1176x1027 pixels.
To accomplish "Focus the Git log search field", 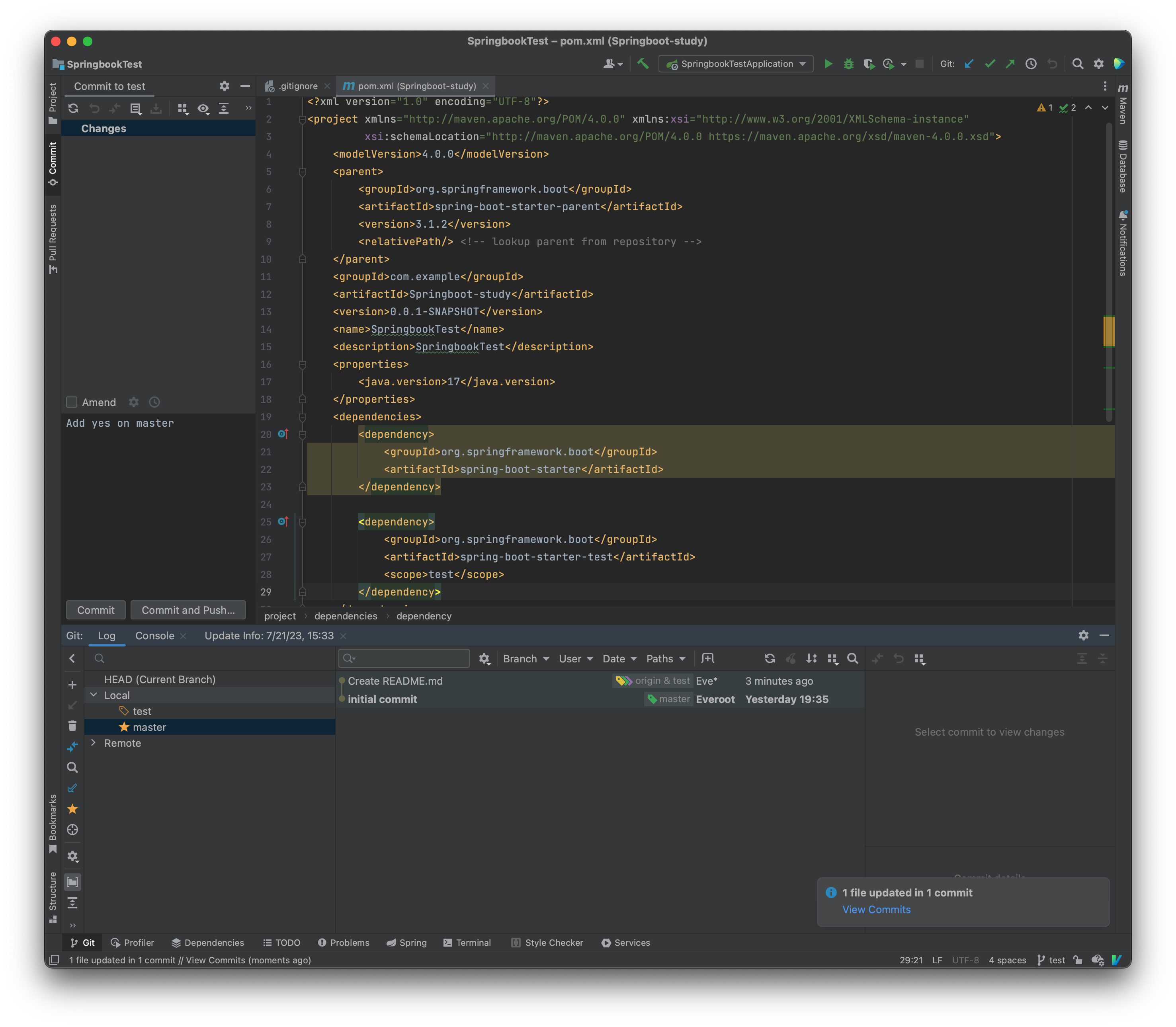I will (x=404, y=658).
